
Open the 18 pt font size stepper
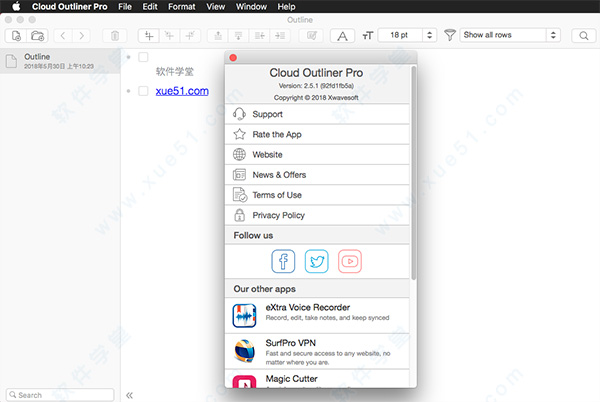pyautogui.click(x=429, y=35)
